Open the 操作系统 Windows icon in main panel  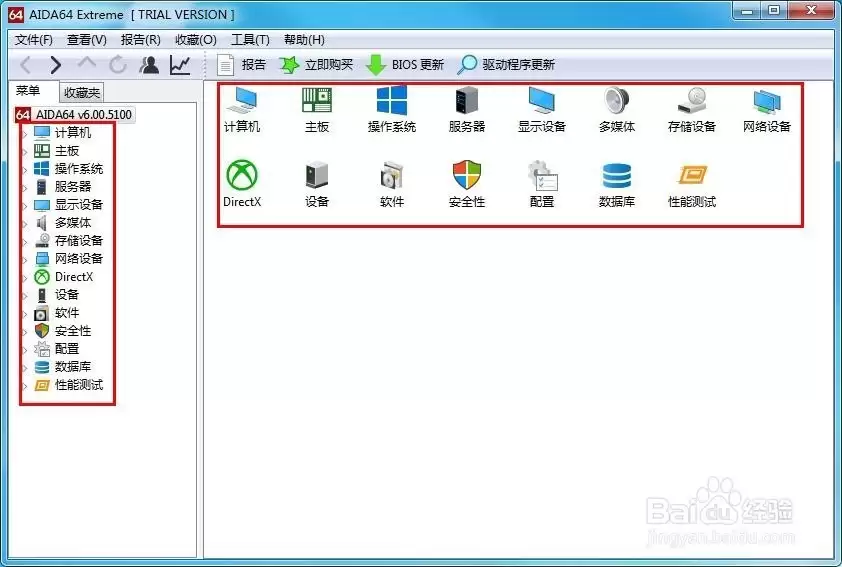coord(391,110)
